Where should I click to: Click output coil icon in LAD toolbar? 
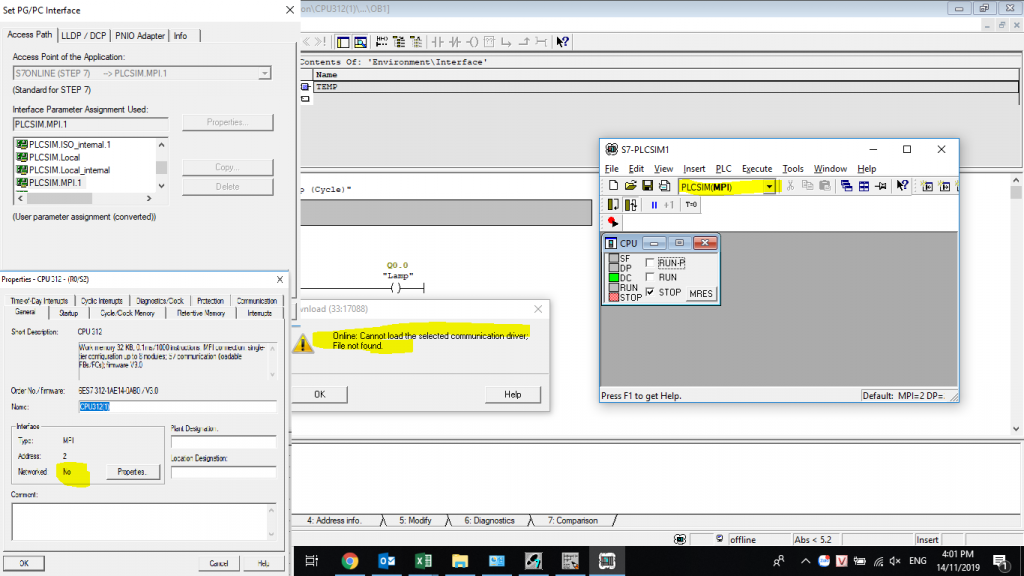tap(472, 42)
